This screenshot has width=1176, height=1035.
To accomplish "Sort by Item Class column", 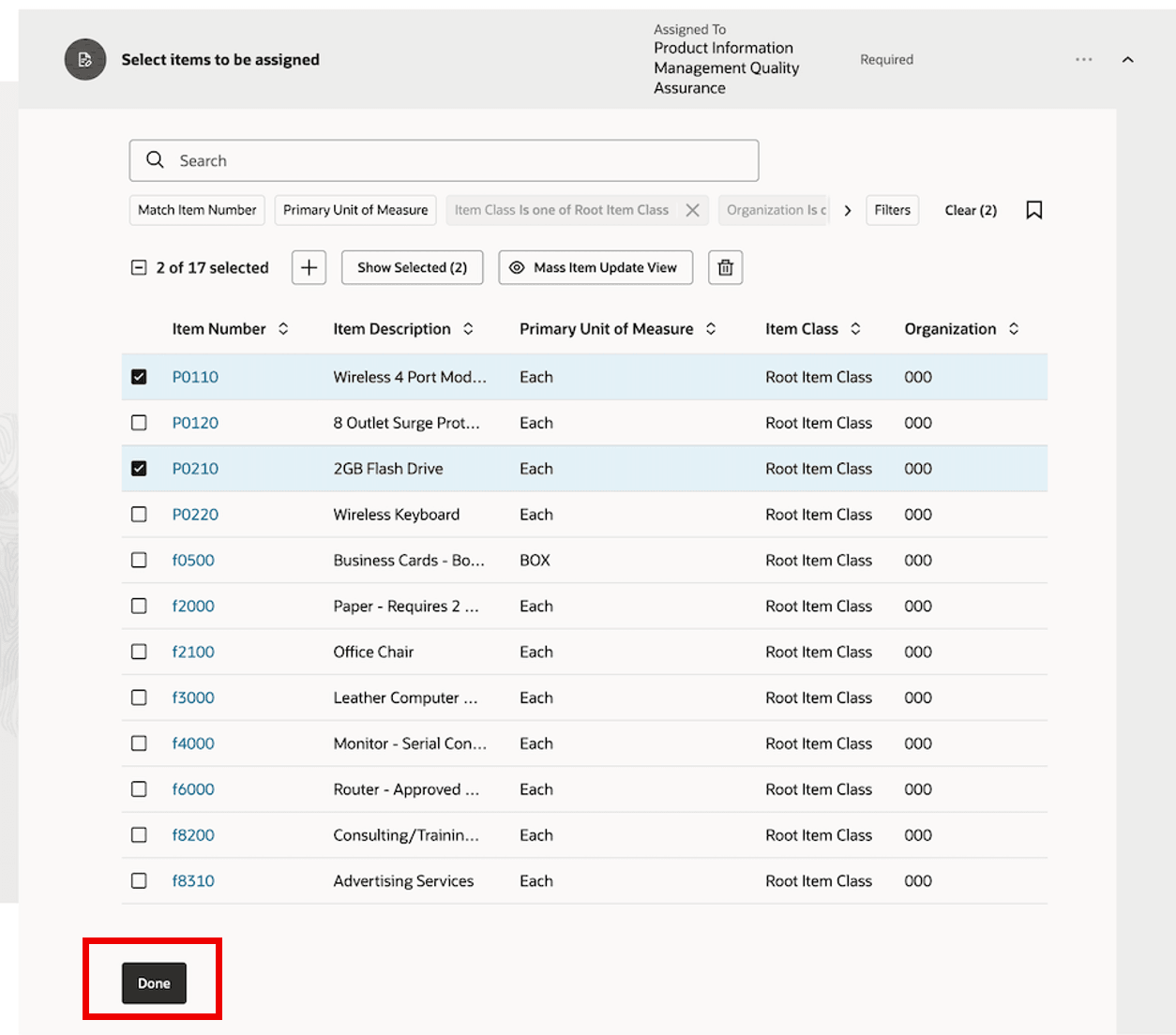I will coord(855,329).
